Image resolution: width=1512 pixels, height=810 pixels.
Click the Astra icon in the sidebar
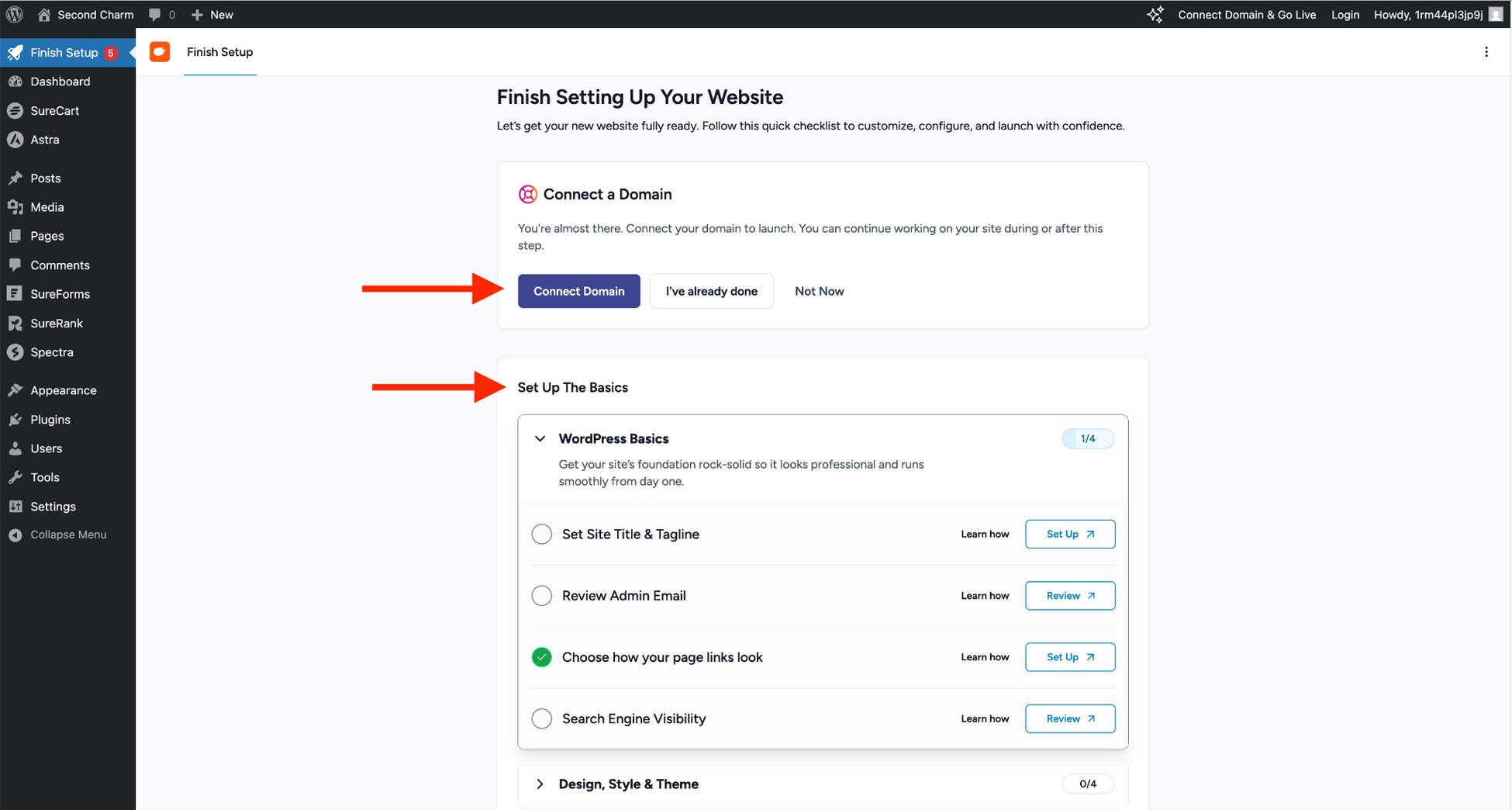coord(16,140)
